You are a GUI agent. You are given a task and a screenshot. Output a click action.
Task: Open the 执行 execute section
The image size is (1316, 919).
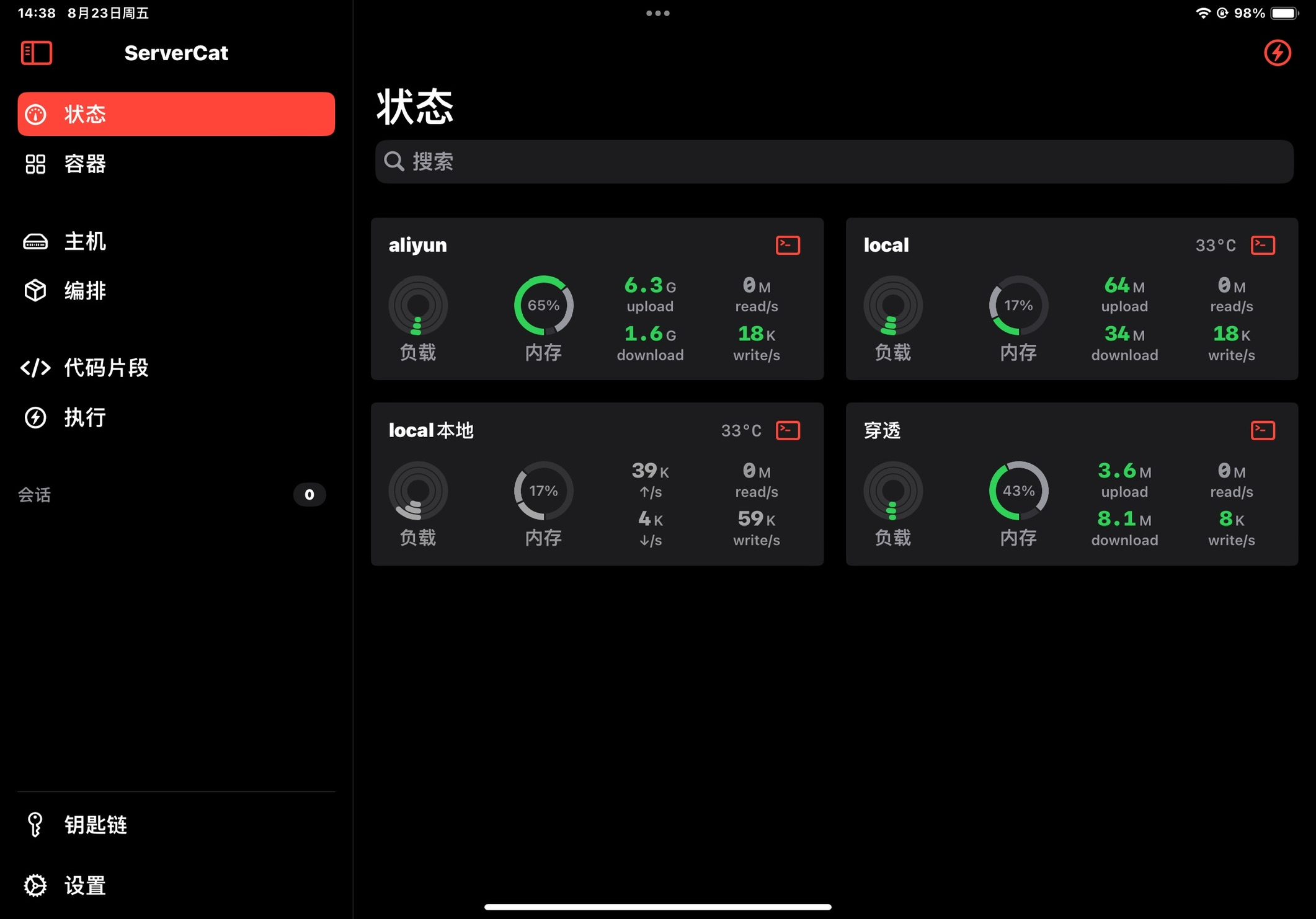85,417
